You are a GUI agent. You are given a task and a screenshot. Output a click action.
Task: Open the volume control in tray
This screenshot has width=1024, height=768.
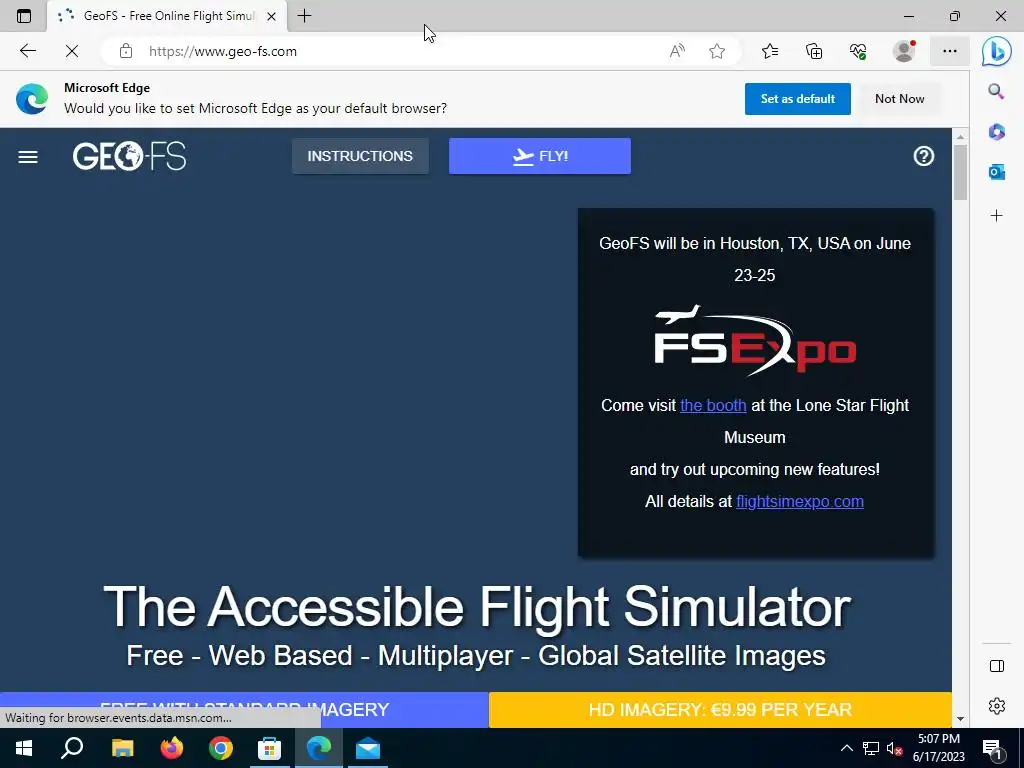click(893, 748)
